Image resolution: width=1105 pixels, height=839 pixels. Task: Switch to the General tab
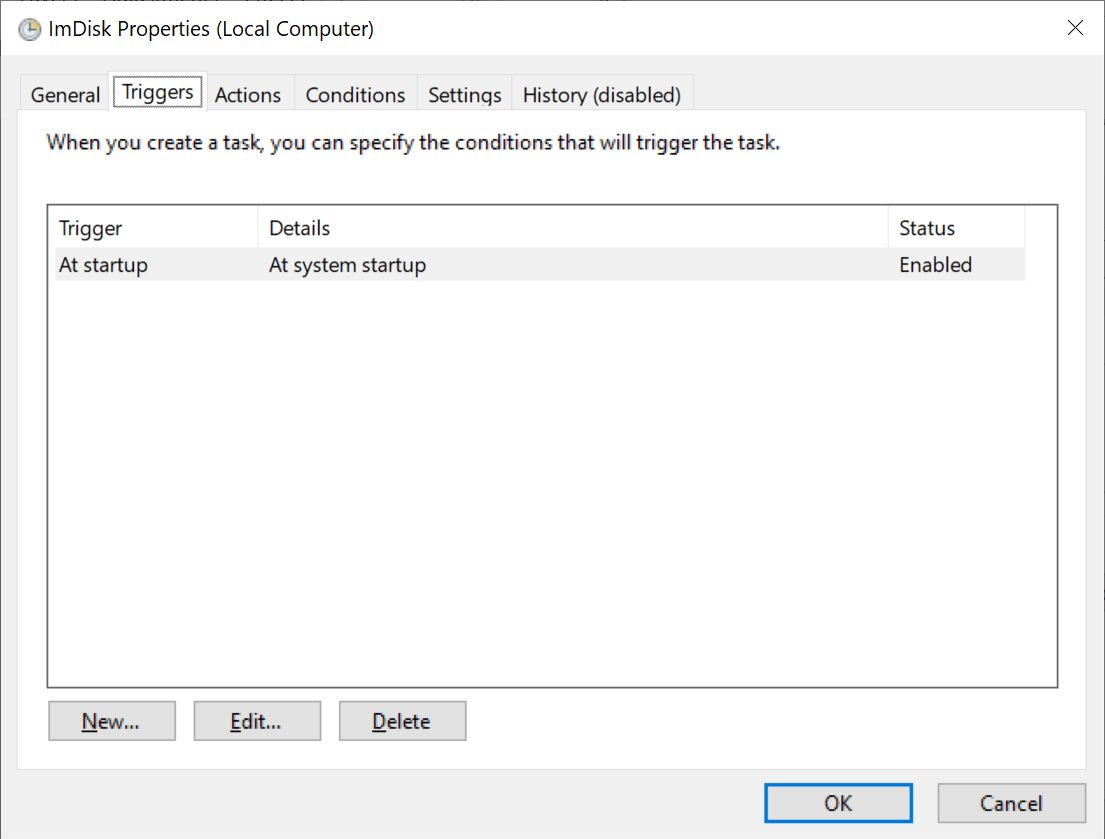65,94
